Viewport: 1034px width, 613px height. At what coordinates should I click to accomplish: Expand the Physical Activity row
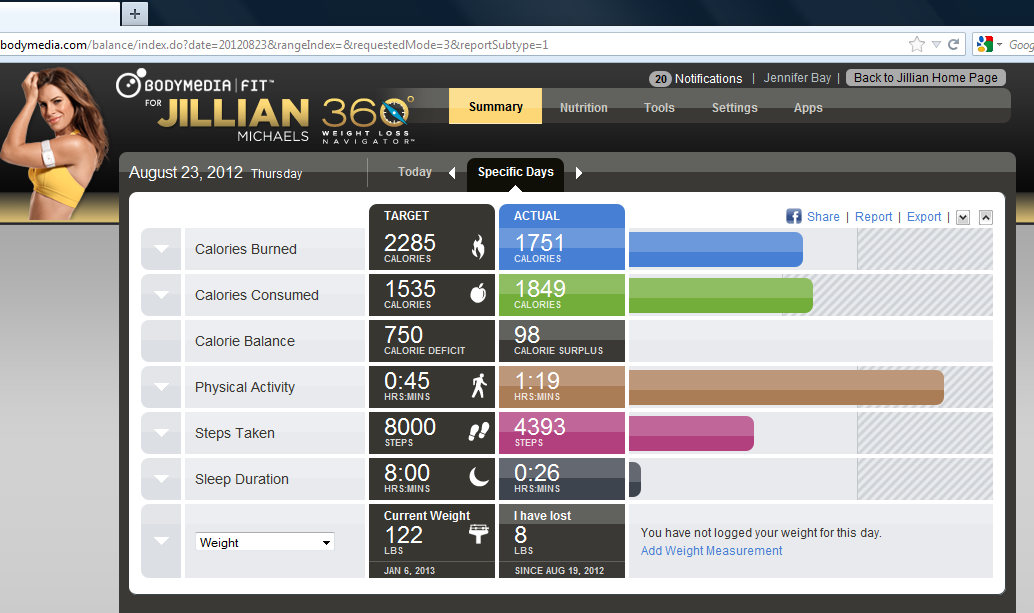(161, 387)
